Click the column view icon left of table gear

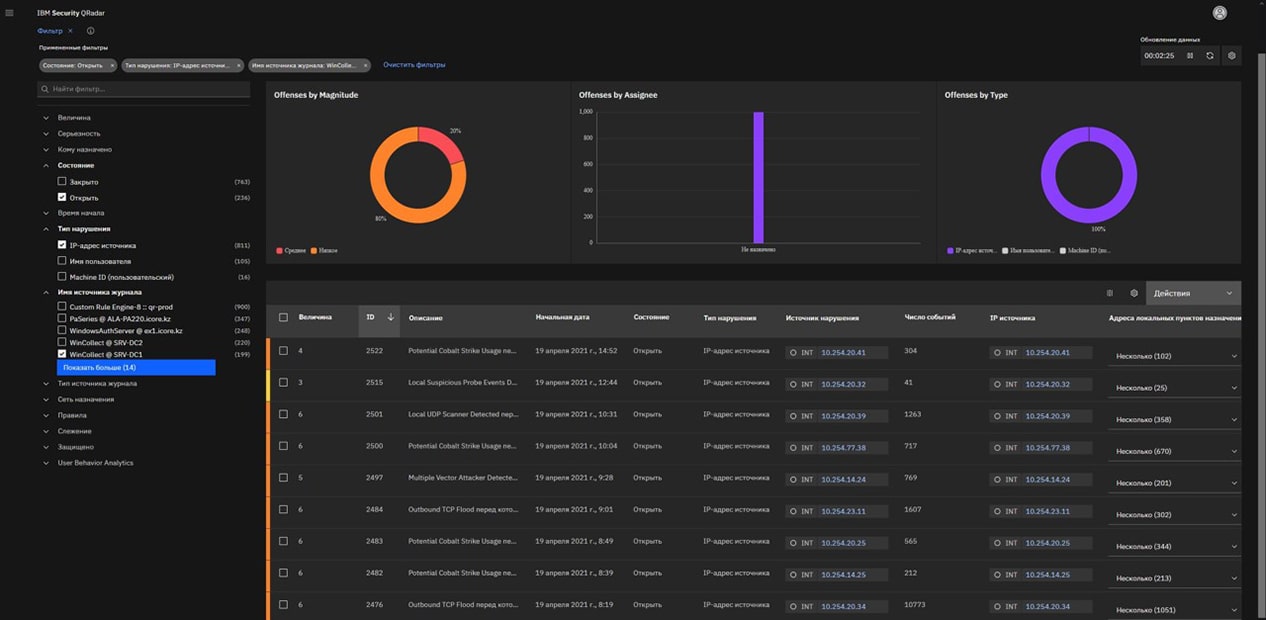coord(1110,293)
